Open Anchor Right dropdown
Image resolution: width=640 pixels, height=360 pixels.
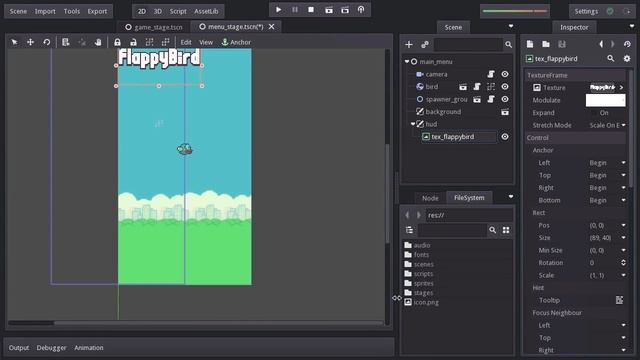click(x=607, y=188)
